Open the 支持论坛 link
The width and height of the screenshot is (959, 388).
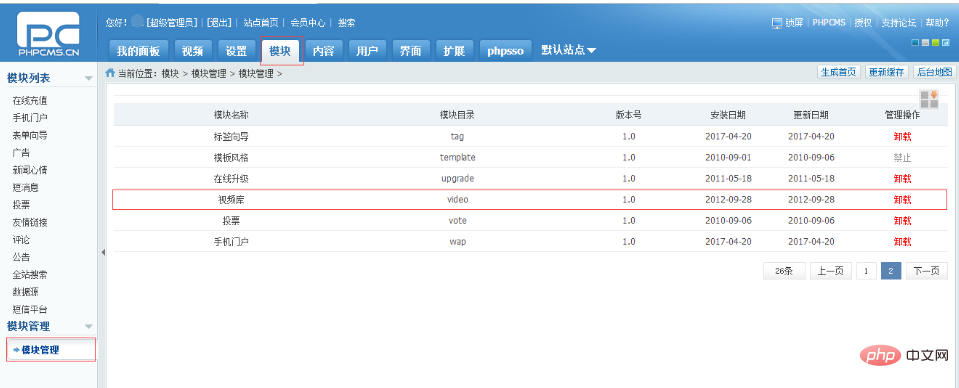(898, 23)
